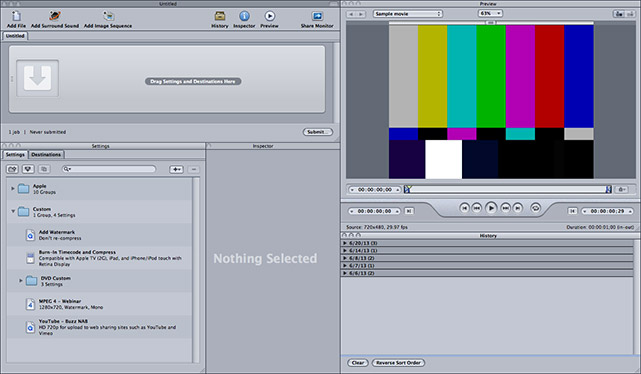Click the Play button in Preview
The image size is (641, 374).
point(491,208)
